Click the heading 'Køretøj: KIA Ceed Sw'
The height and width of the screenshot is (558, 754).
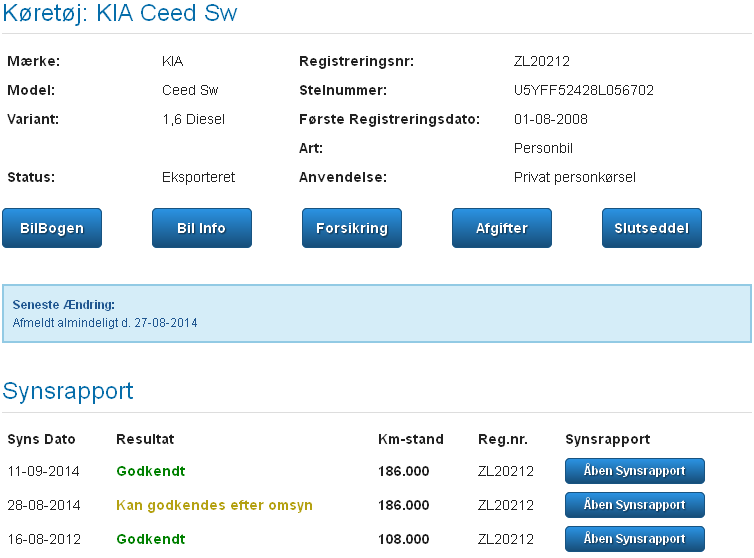pyautogui.click(x=120, y=13)
